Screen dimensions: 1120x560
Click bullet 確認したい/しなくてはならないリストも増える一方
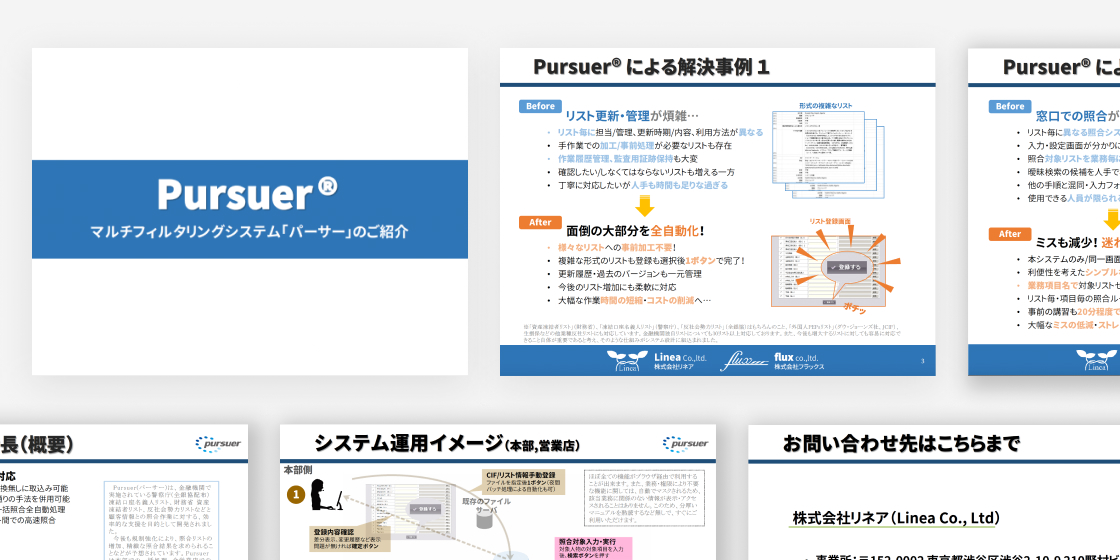646,172
